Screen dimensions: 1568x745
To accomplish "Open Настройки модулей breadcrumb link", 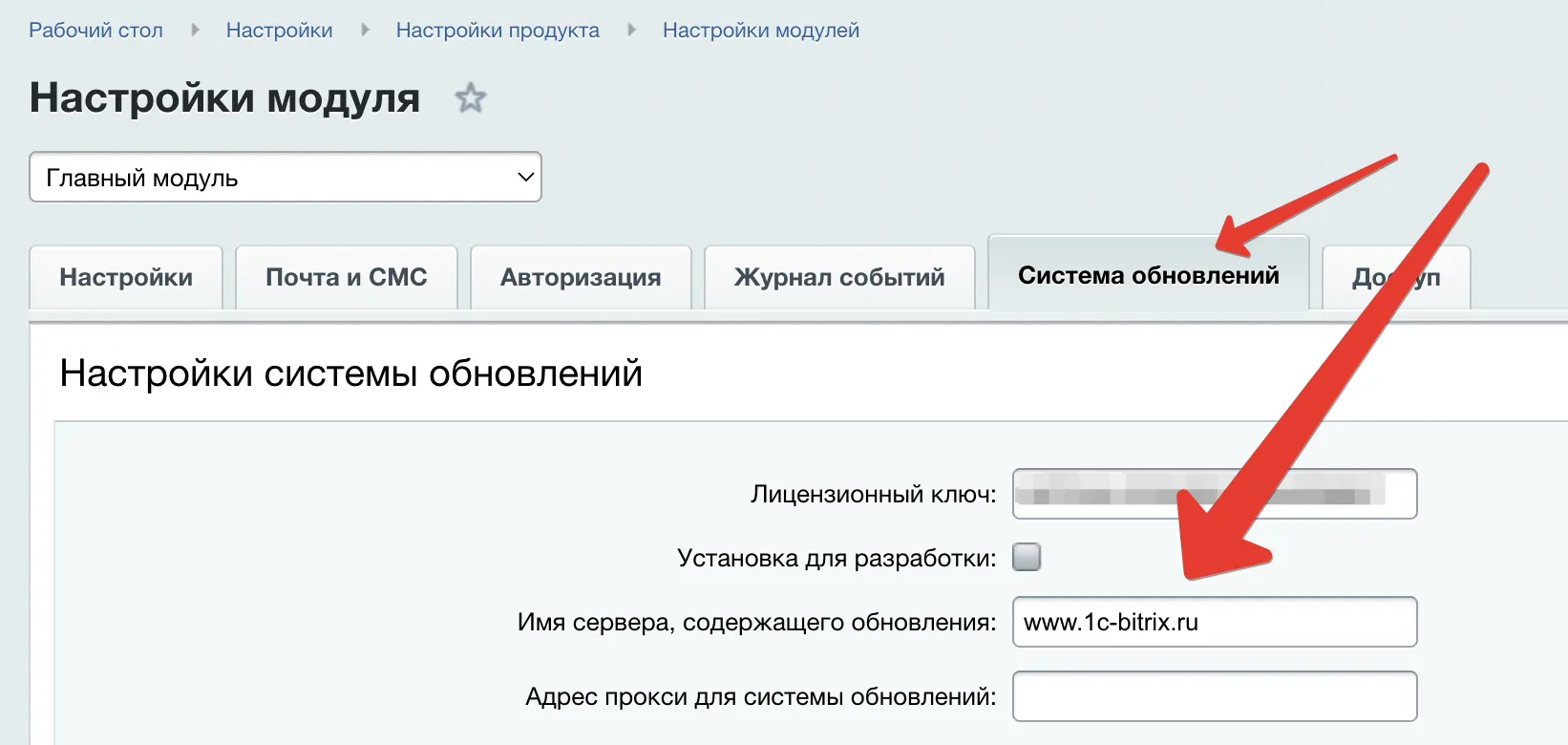I will pos(760,31).
